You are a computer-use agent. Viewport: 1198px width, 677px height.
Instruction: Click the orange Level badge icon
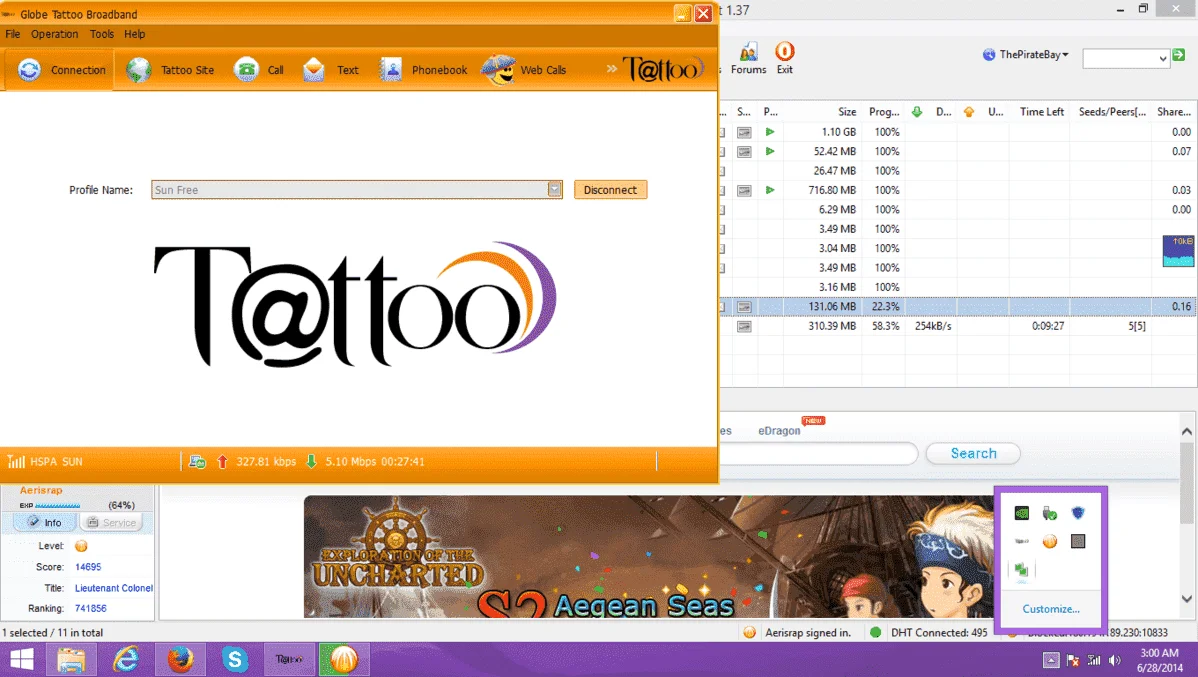point(81,546)
